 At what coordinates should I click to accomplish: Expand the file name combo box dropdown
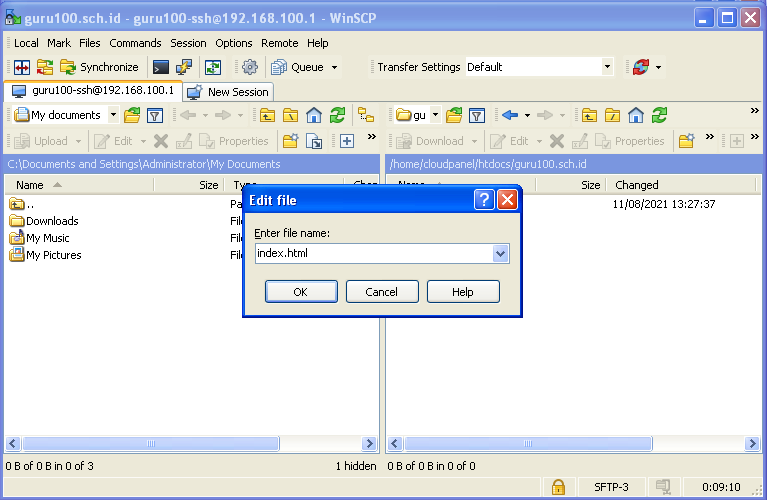coord(501,254)
